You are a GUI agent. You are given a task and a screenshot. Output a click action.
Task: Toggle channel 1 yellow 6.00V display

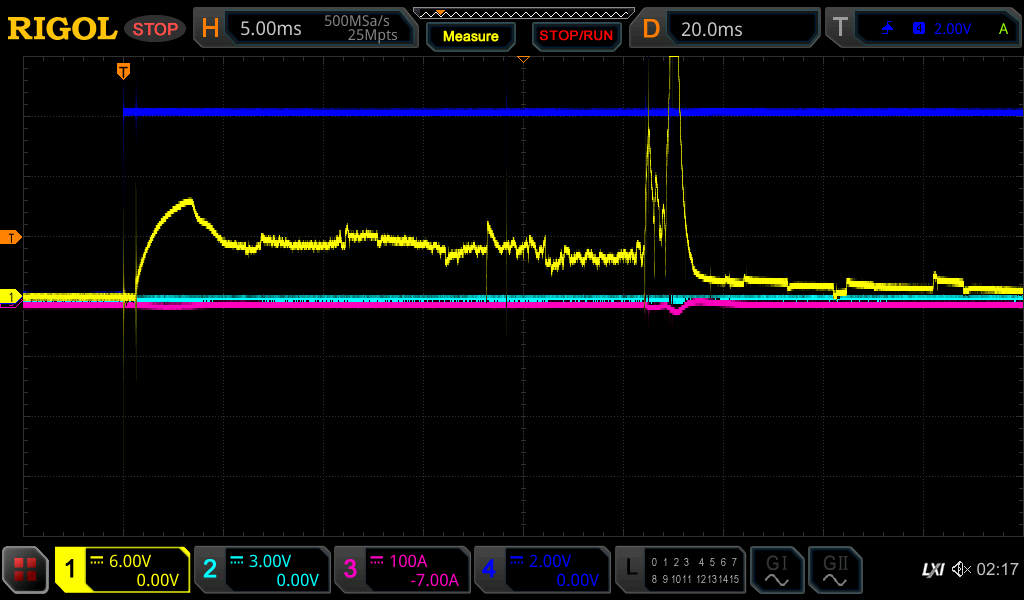click(x=122, y=570)
